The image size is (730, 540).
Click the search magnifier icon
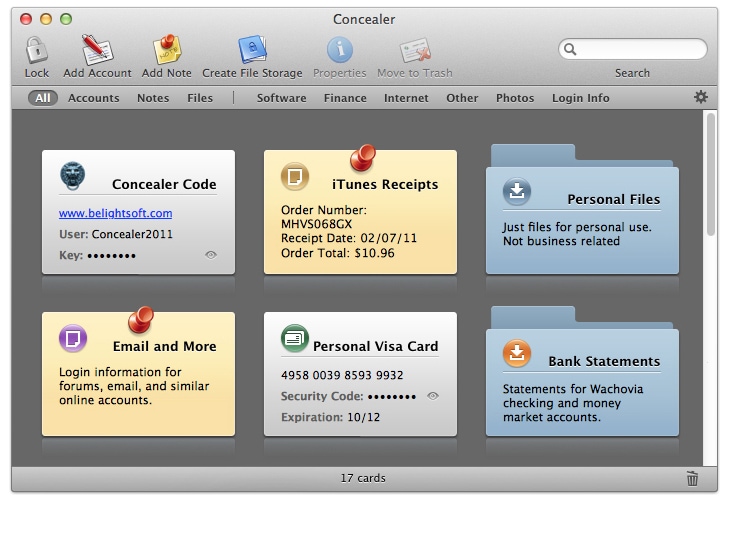(570, 49)
